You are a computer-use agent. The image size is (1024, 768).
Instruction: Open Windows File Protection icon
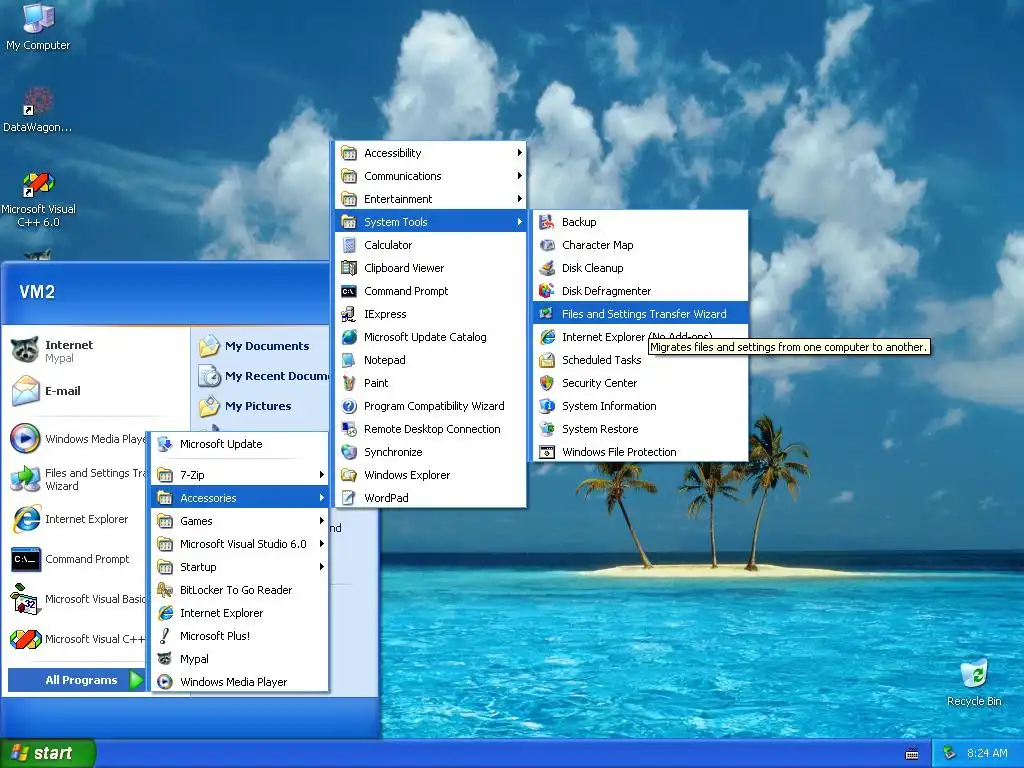(x=547, y=452)
